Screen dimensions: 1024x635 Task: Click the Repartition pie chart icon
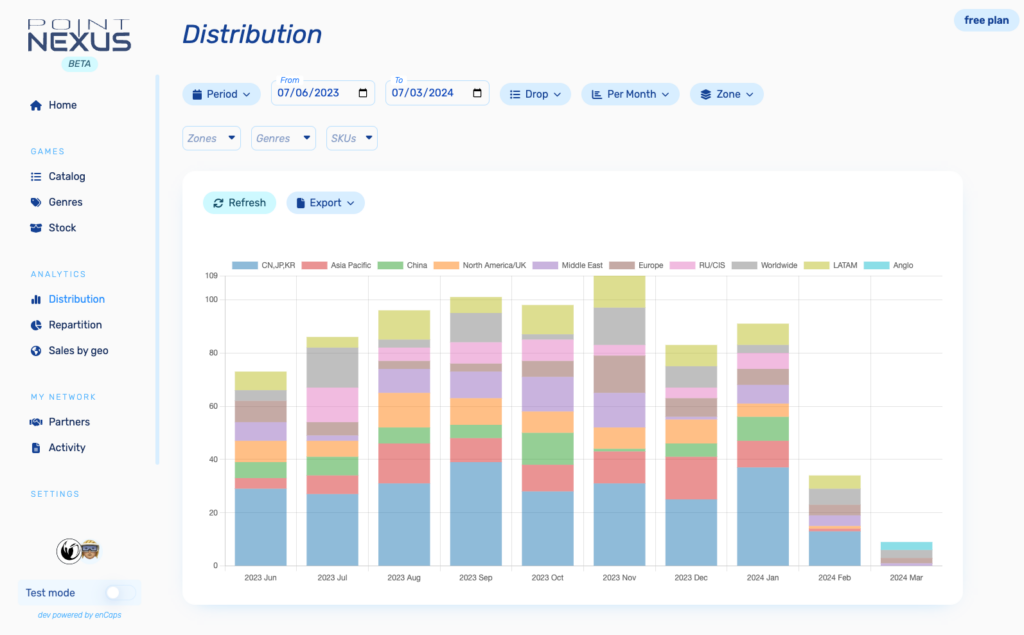pos(36,325)
